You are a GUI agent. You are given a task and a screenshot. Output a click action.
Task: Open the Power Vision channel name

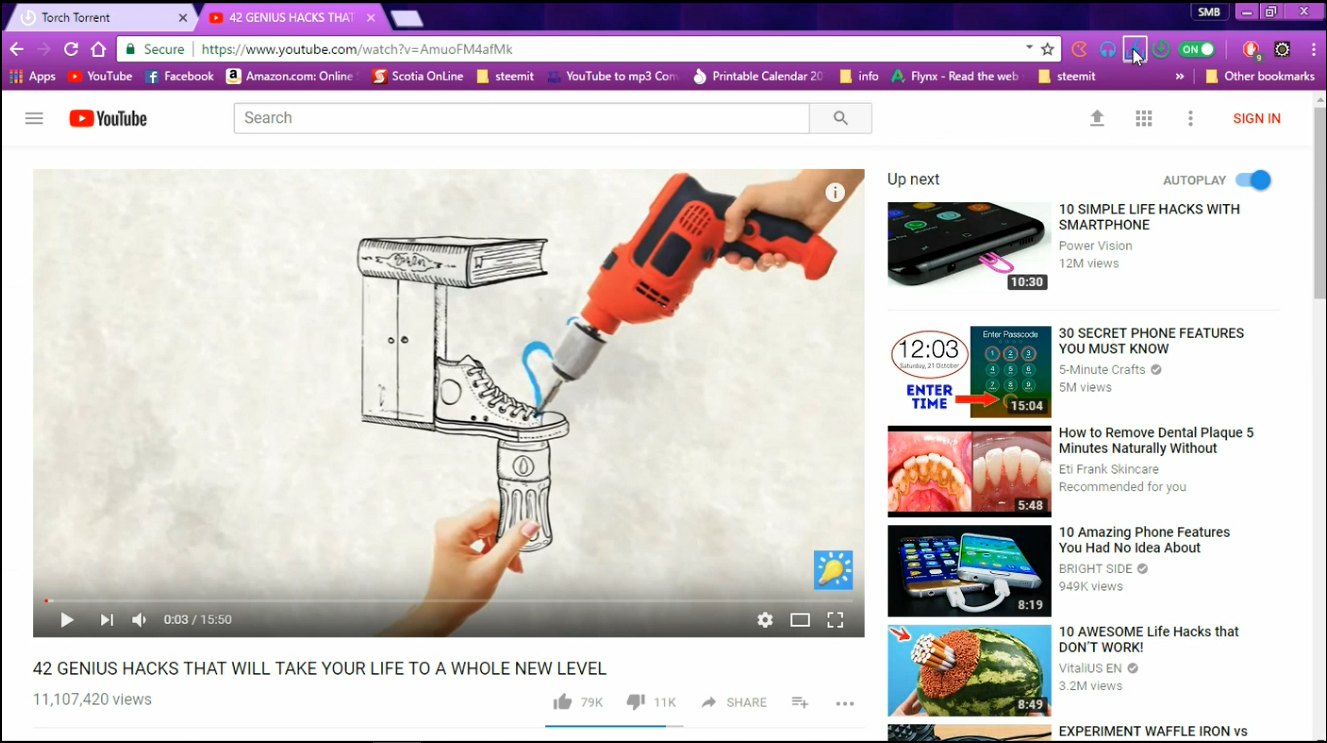click(x=1096, y=246)
